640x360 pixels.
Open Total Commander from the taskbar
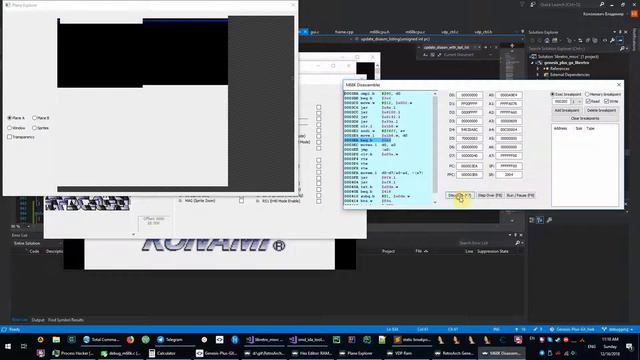(x=101, y=340)
